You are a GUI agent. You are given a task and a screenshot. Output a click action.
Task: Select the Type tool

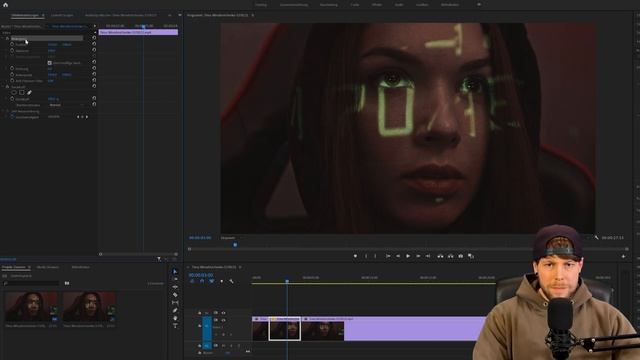pyautogui.click(x=175, y=325)
